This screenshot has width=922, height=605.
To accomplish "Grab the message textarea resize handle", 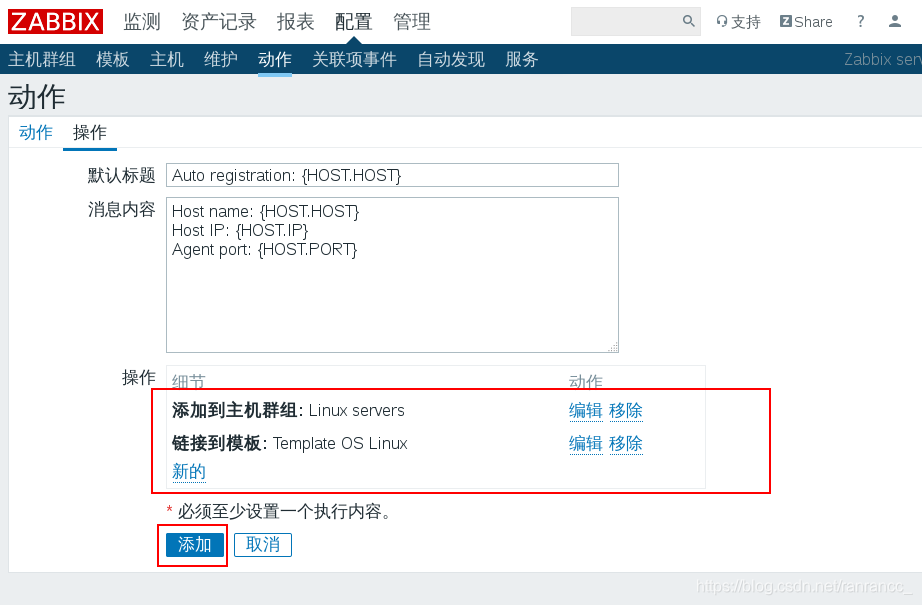I will click(613, 347).
